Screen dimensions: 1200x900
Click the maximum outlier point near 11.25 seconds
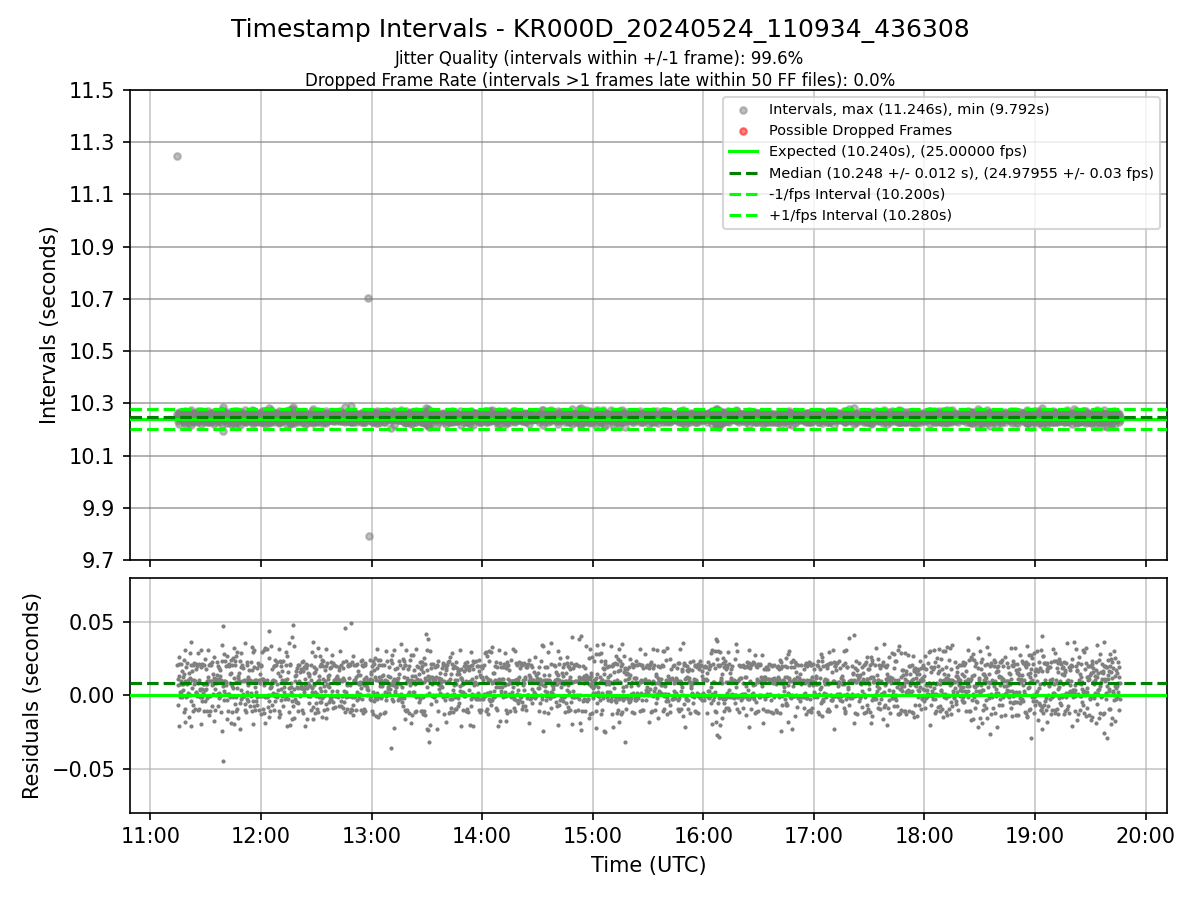click(177, 156)
